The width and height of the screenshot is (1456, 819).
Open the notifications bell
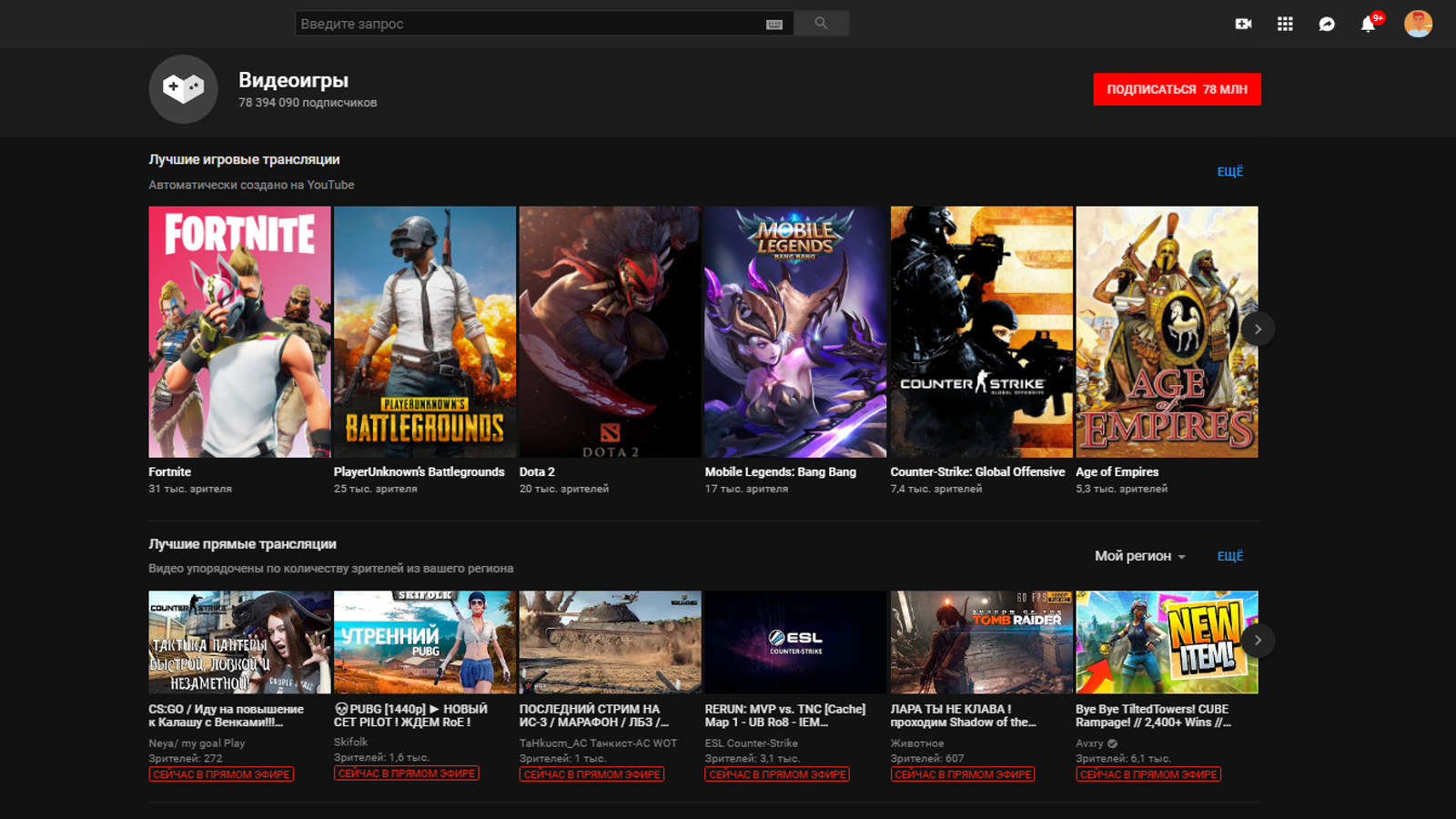(x=1368, y=24)
